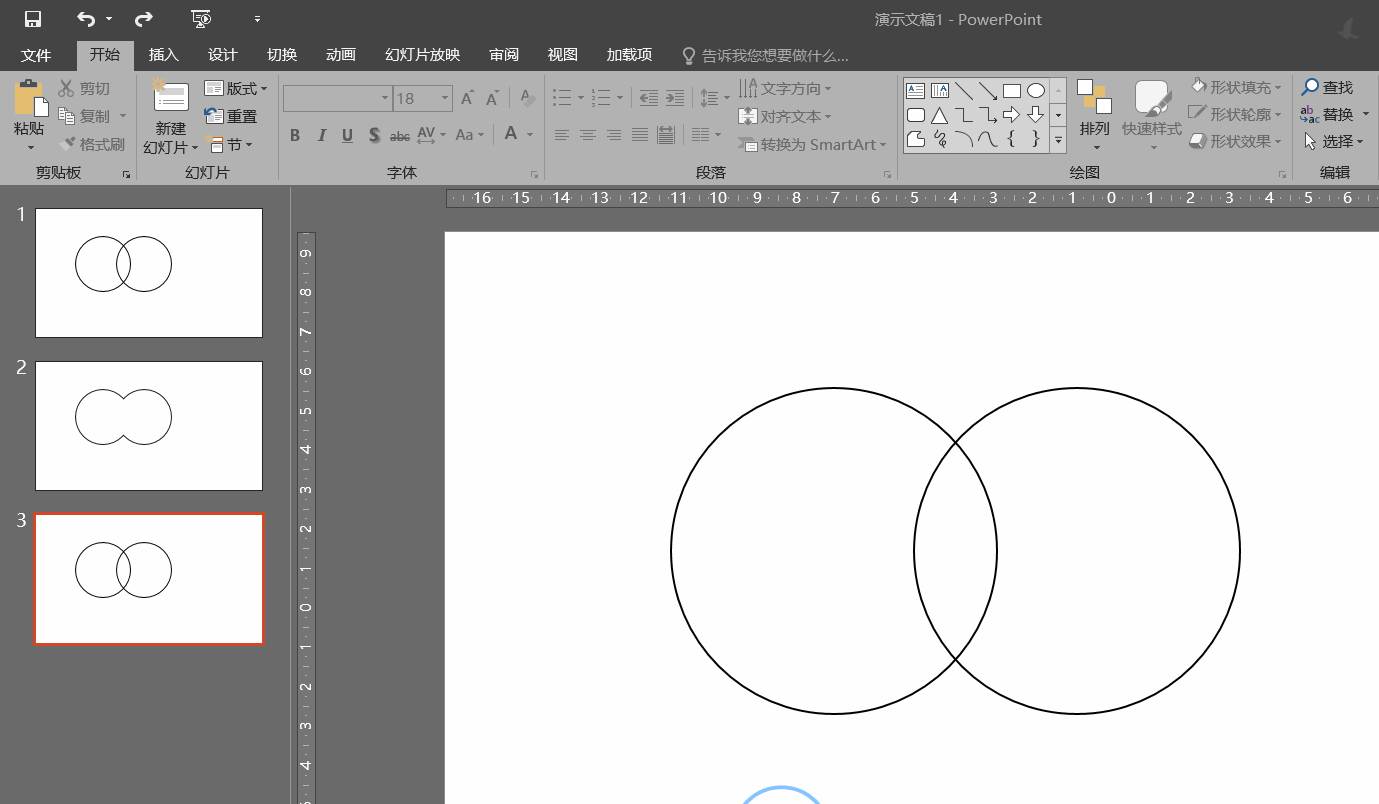The image size is (1379, 804).
Task: Click the font name combo box
Action: pos(337,98)
